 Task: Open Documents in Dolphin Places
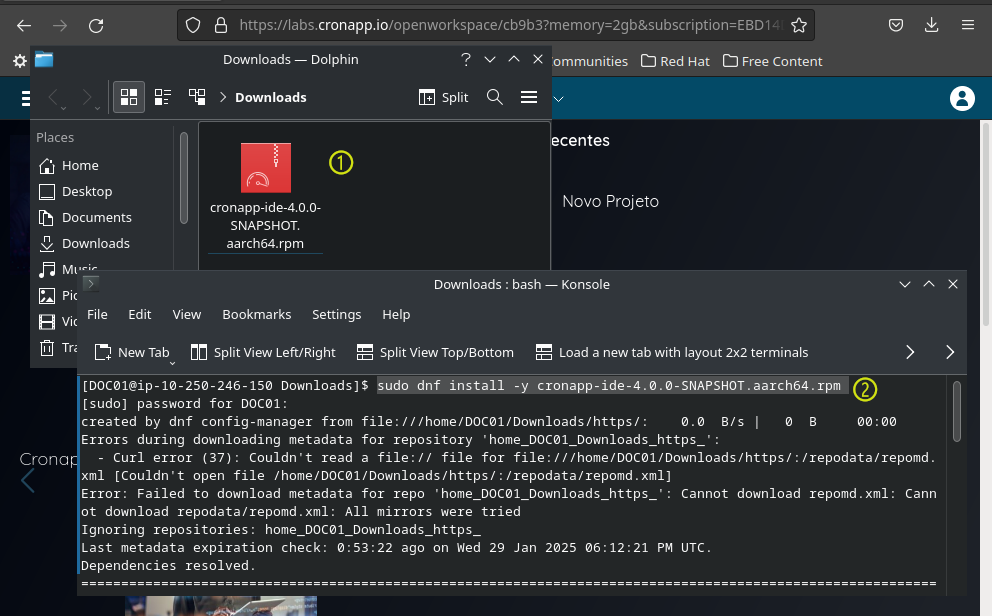85,218
